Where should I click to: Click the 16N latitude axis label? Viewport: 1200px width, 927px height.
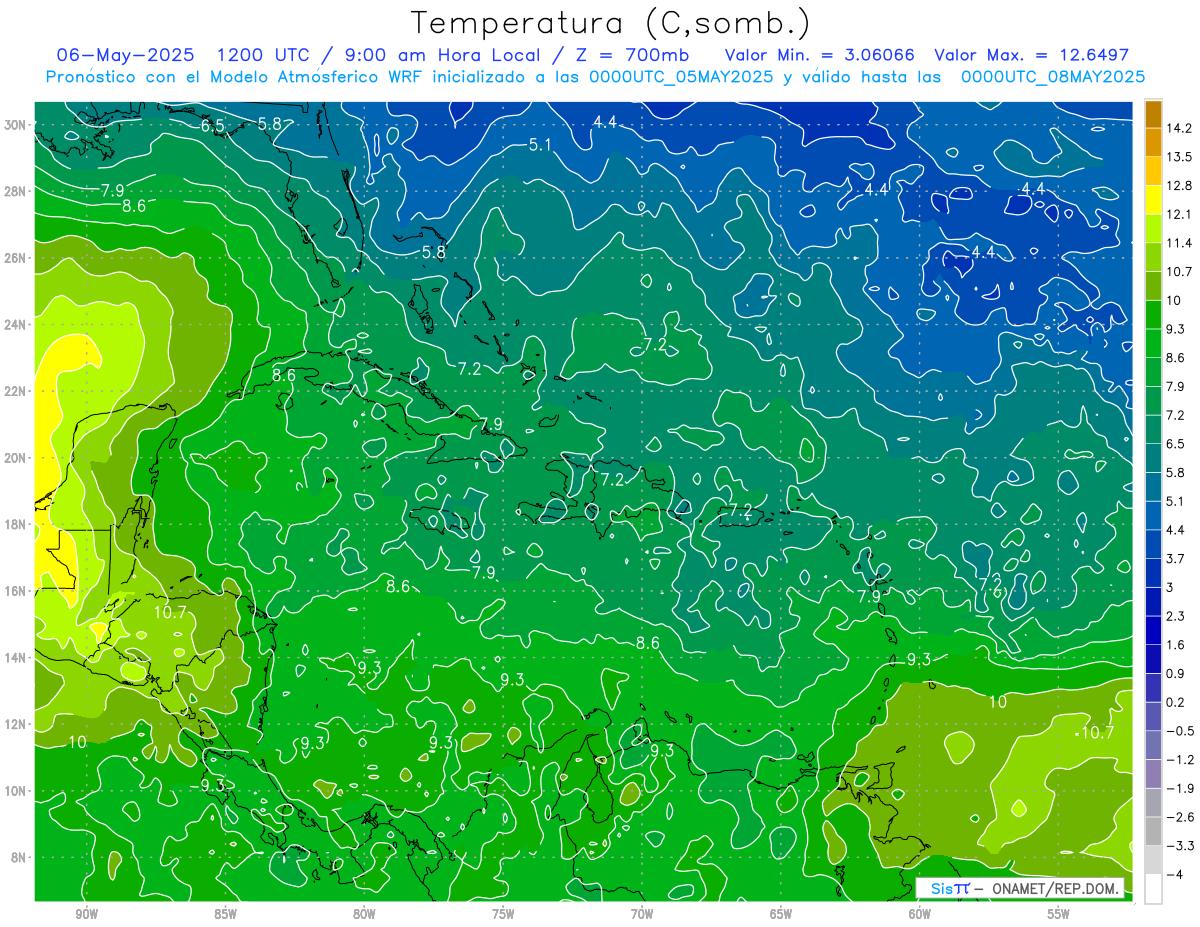[x=16, y=591]
